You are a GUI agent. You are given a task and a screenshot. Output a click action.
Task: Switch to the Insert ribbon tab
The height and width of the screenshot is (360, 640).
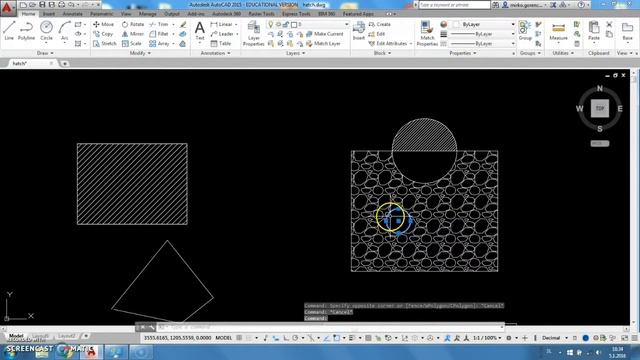point(49,14)
